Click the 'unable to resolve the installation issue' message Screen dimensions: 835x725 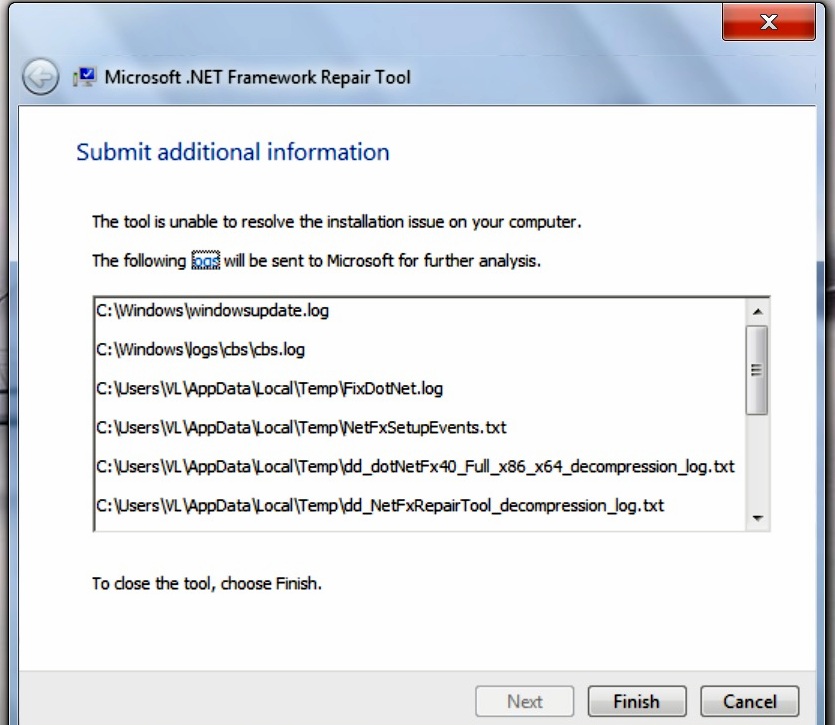tap(337, 222)
